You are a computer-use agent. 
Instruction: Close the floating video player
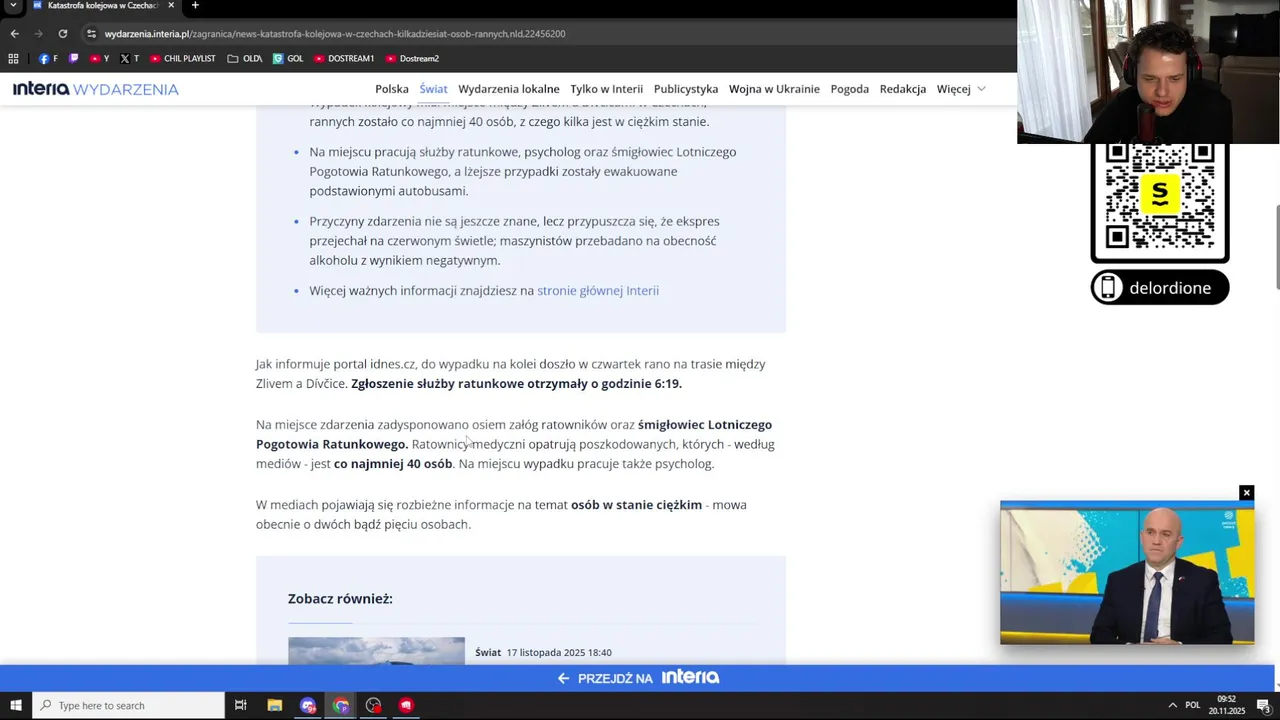pos(1246,493)
